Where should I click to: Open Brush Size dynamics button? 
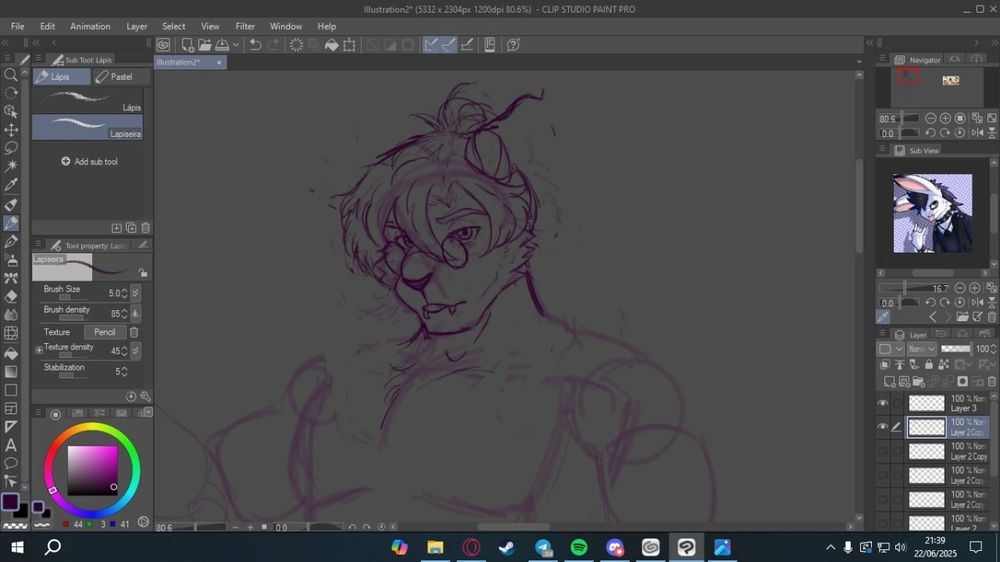[x=135, y=293]
